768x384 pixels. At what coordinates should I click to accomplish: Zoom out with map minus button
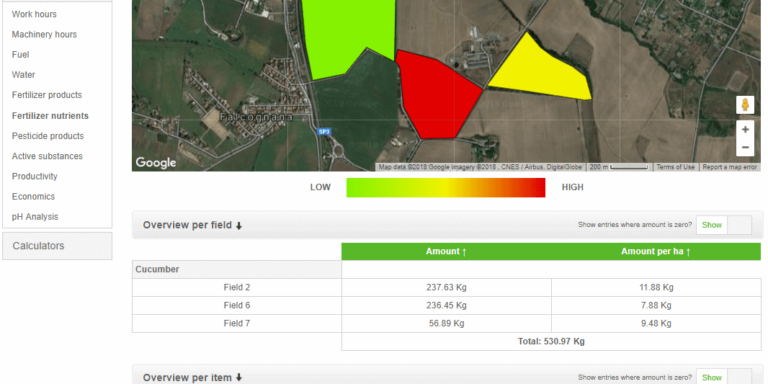point(745,147)
